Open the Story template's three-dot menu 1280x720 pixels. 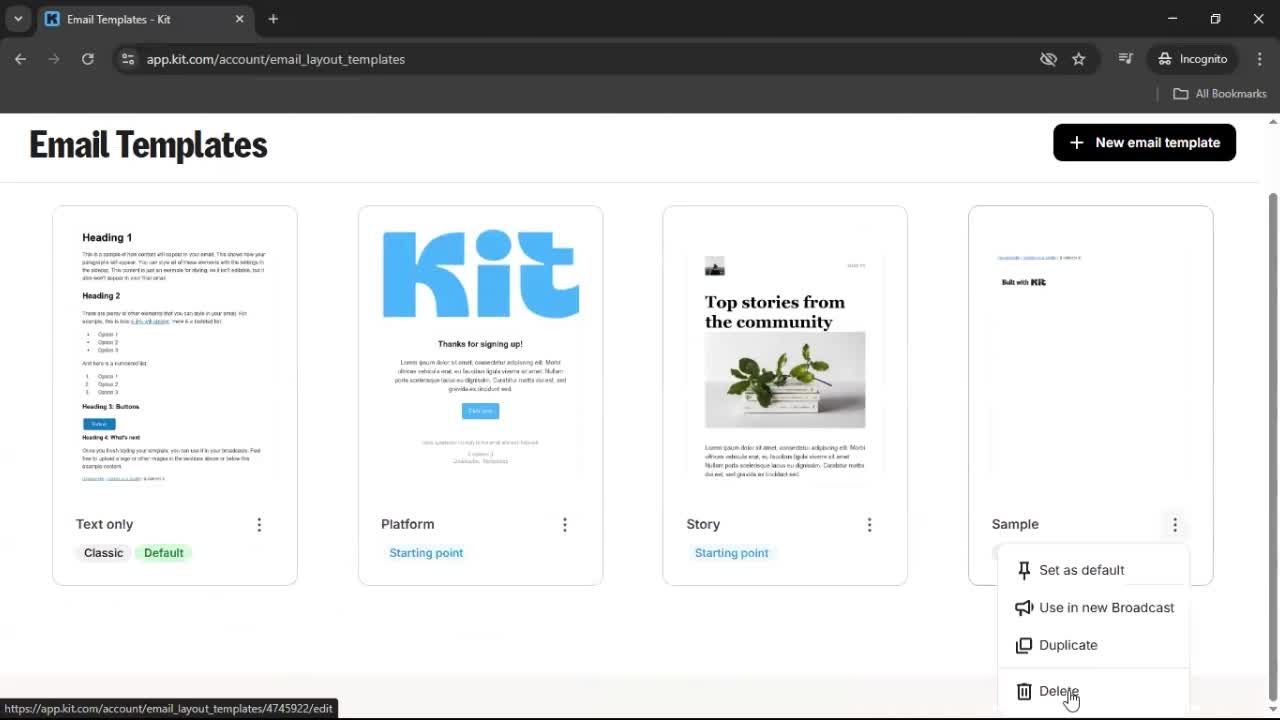(x=870, y=524)
